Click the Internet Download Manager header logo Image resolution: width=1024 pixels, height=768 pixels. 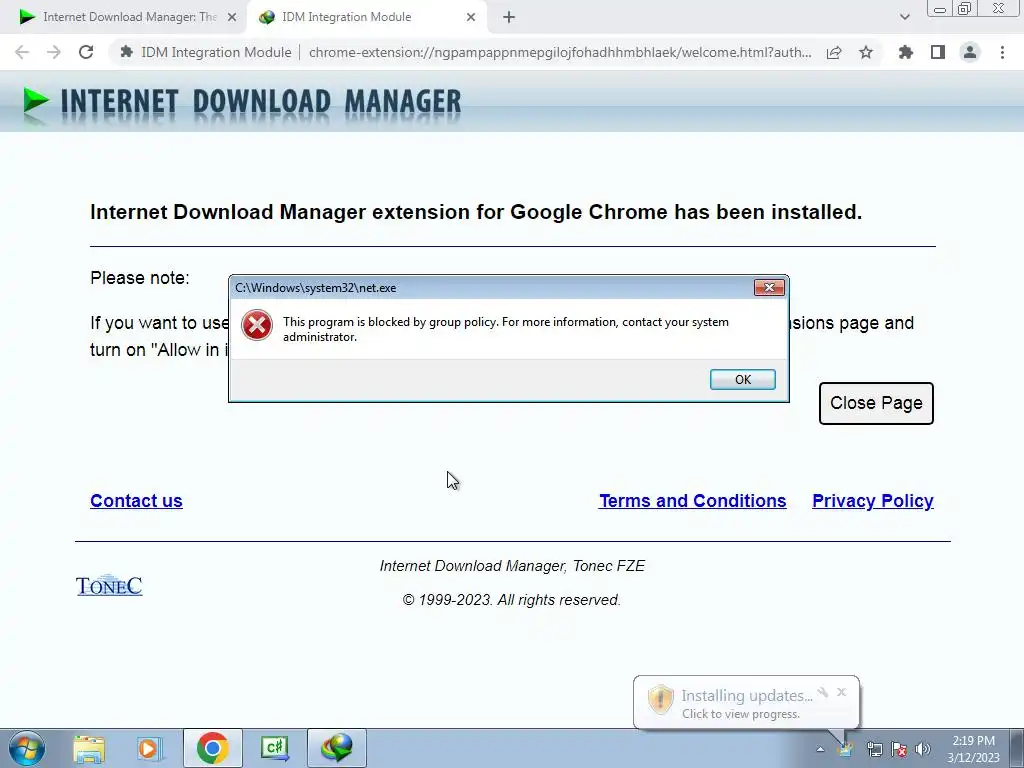[x=242, y=103]
